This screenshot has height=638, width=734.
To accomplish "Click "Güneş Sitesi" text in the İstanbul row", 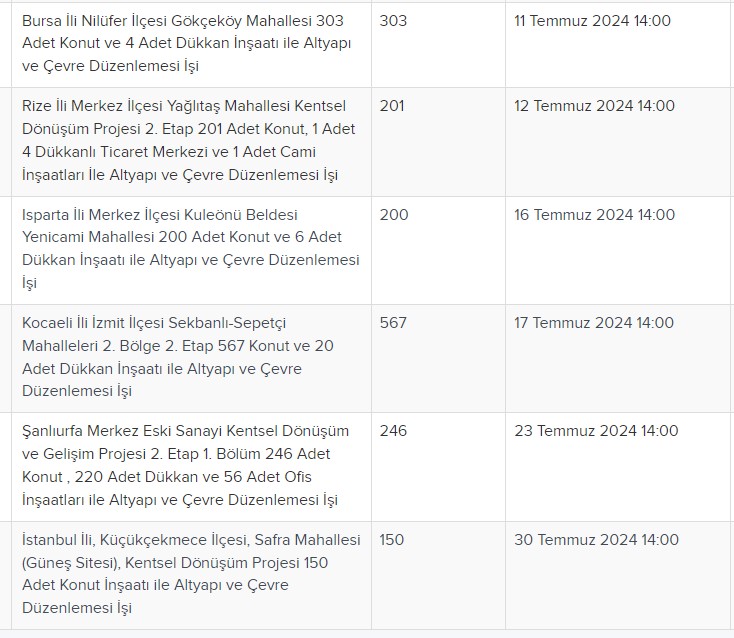I will tap(72, 563).
